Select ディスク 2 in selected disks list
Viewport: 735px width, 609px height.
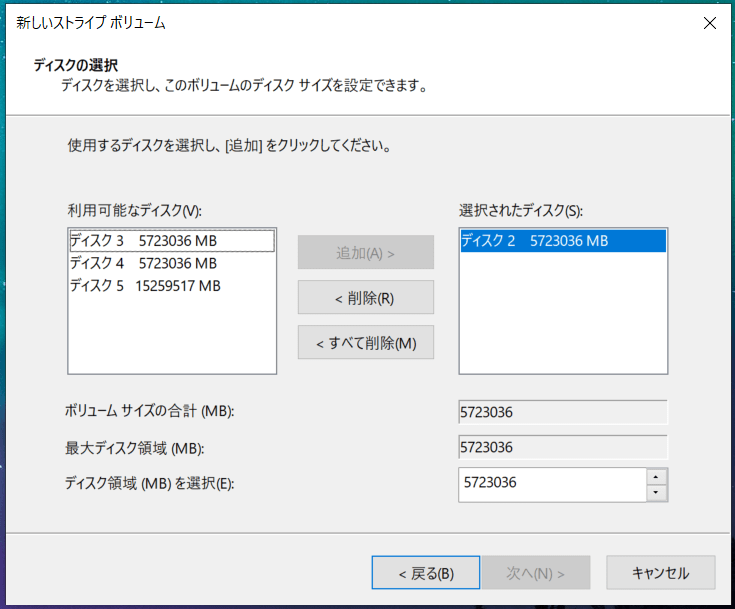(x=563, y=241)
